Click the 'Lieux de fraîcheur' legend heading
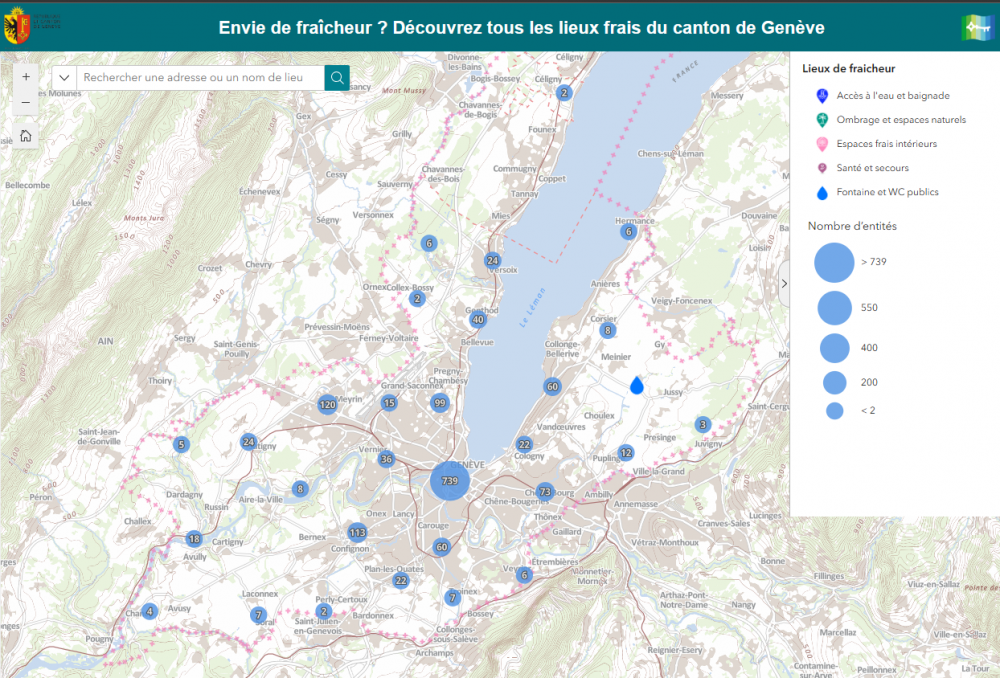 coord(848,68)
